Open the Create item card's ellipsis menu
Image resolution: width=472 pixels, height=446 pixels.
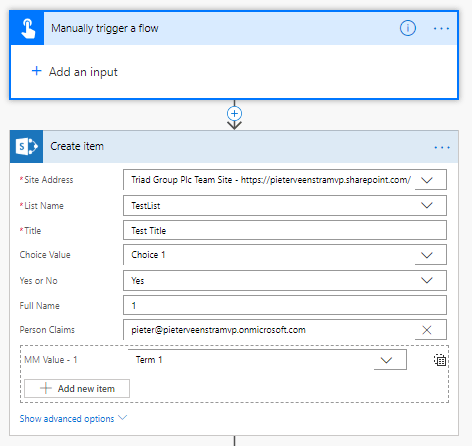442,147
